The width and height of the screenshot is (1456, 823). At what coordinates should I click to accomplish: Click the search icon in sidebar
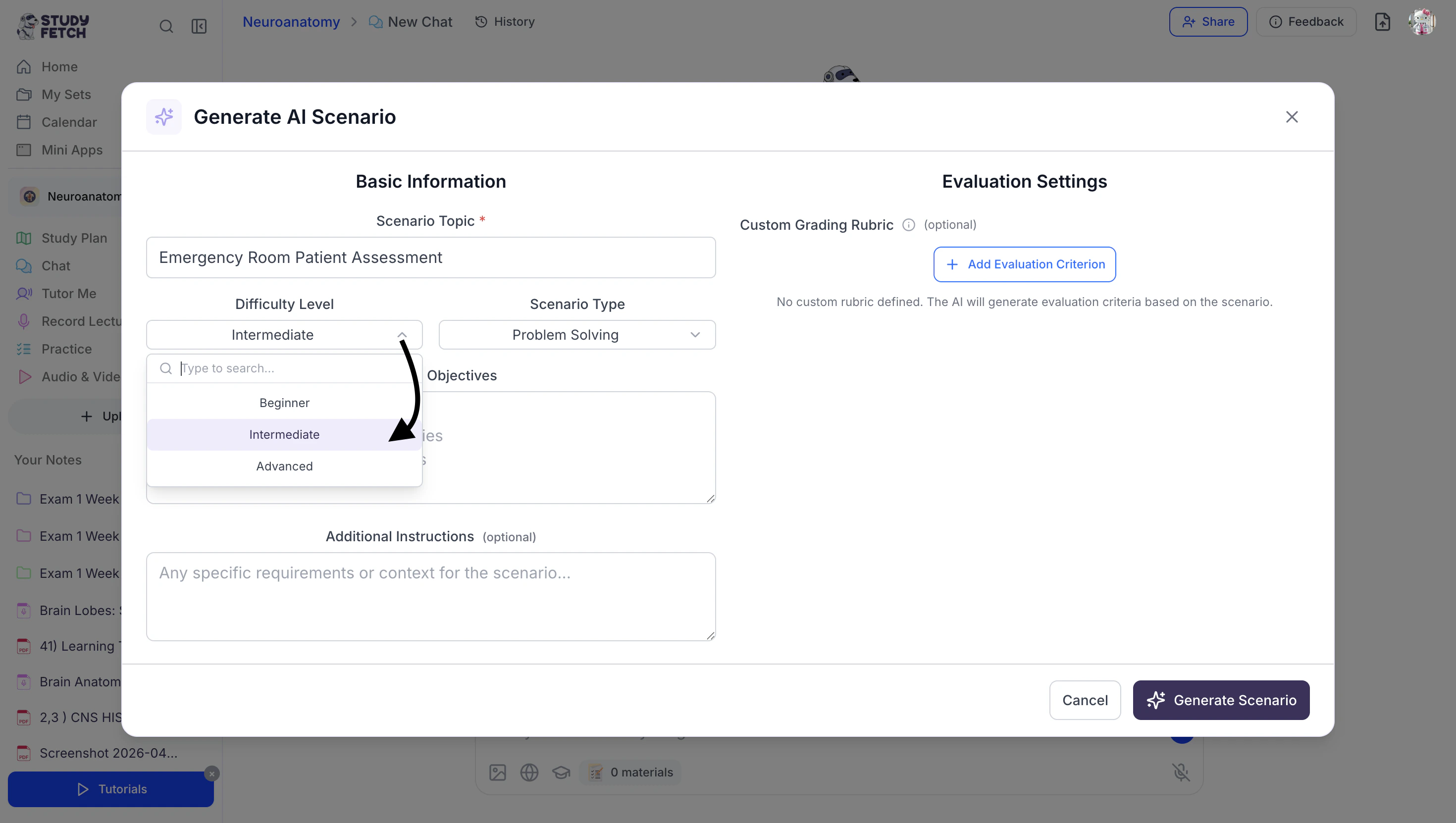coord(165,26)
